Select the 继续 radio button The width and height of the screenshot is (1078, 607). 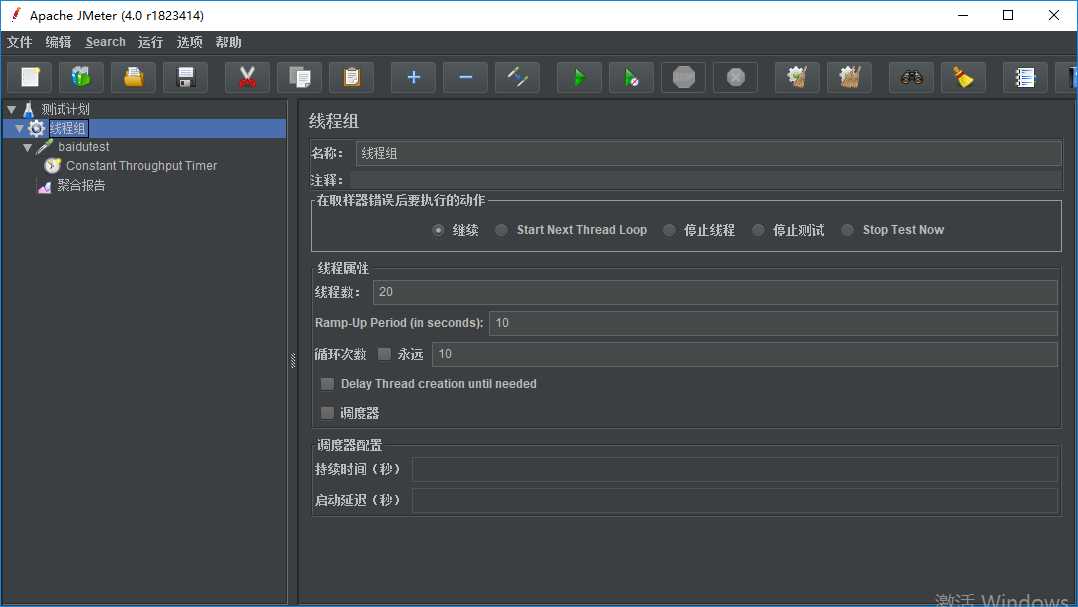(438, 230)
